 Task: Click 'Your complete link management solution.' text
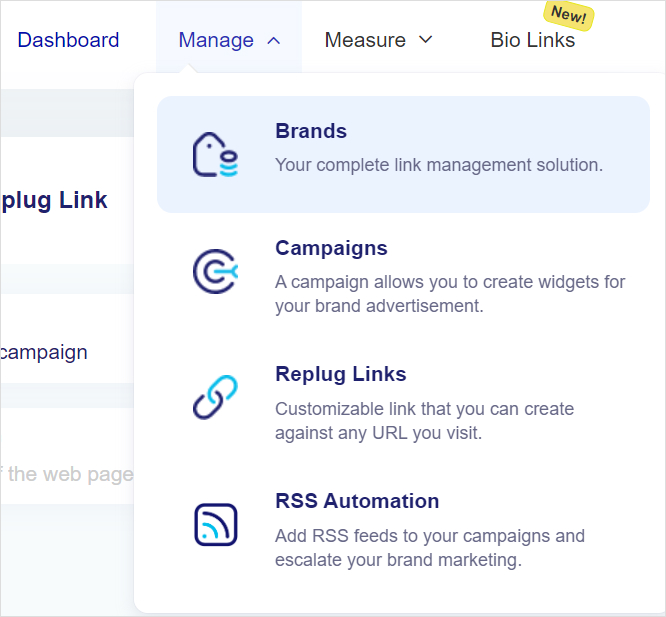click(x=439, y=165)
